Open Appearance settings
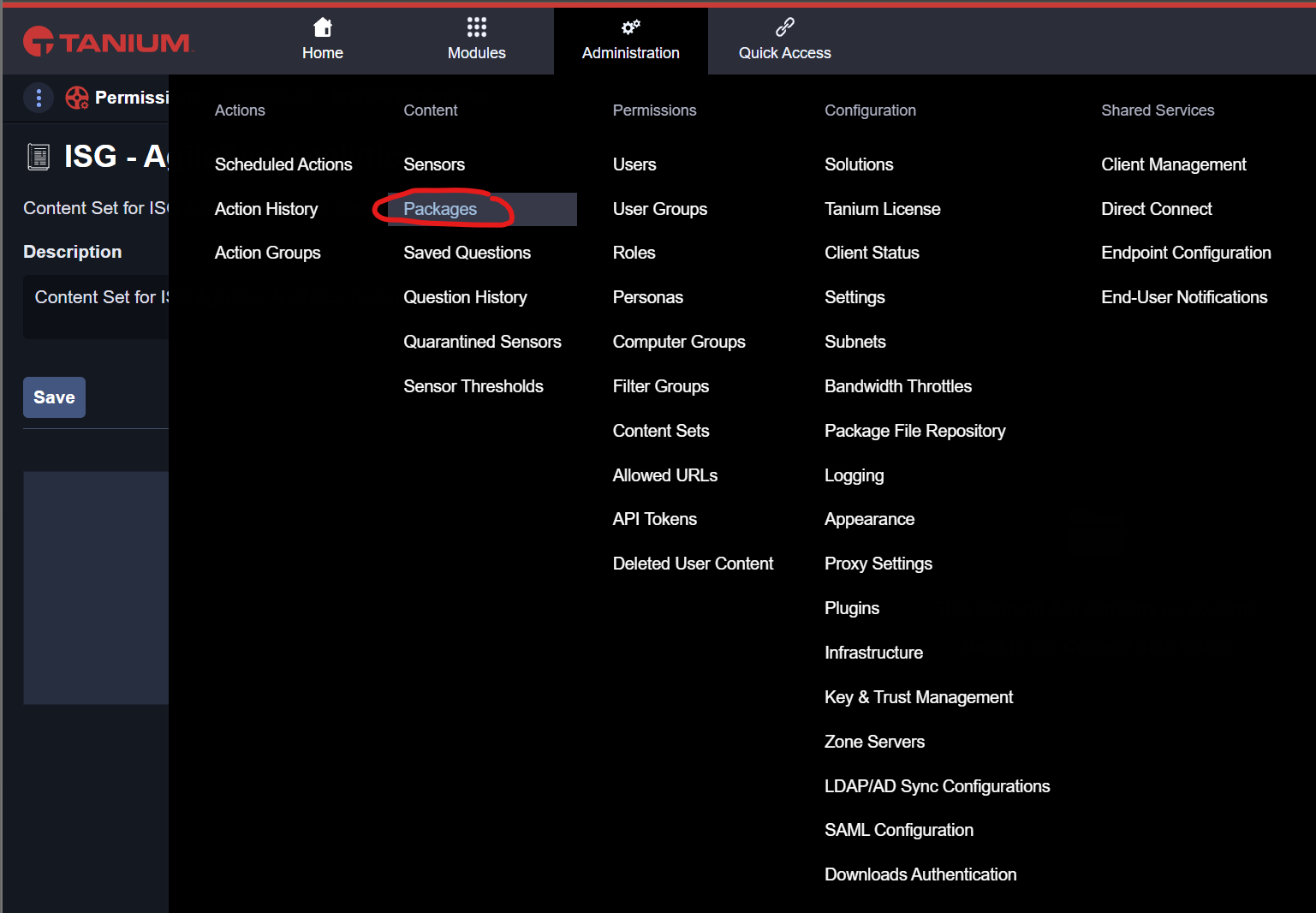The height and width of the screenshot is (913, 1316). pos(870,519)
